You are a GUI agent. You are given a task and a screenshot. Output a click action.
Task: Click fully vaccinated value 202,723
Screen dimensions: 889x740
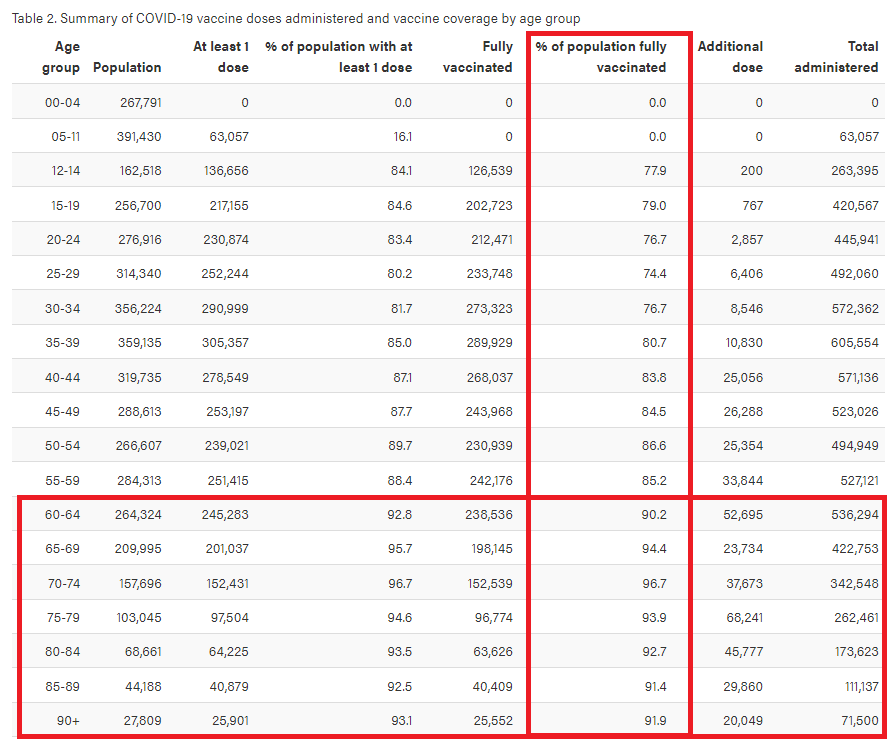click(489, 205)
